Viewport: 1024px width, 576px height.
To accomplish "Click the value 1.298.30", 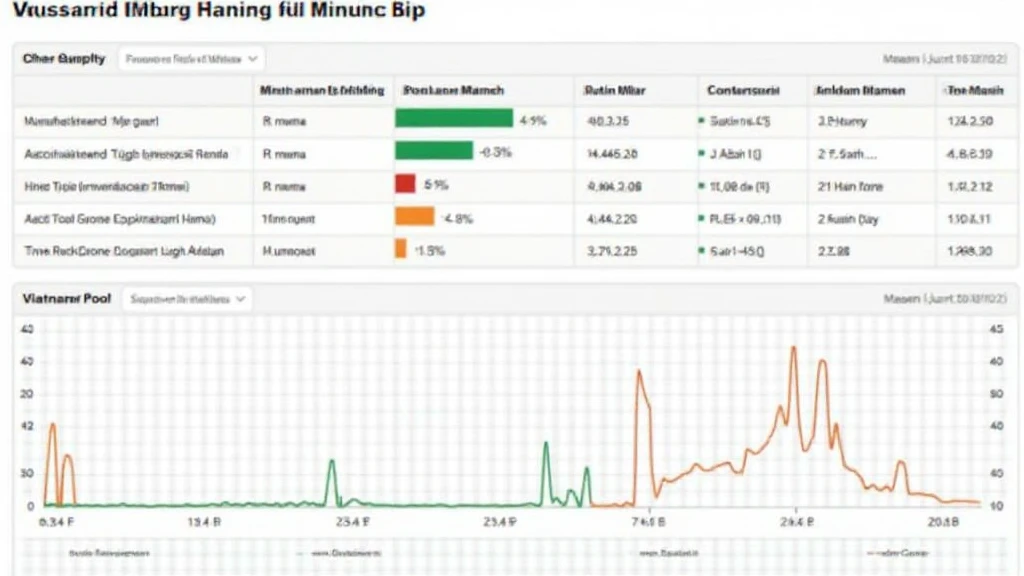I will click(x=970, y=251).
